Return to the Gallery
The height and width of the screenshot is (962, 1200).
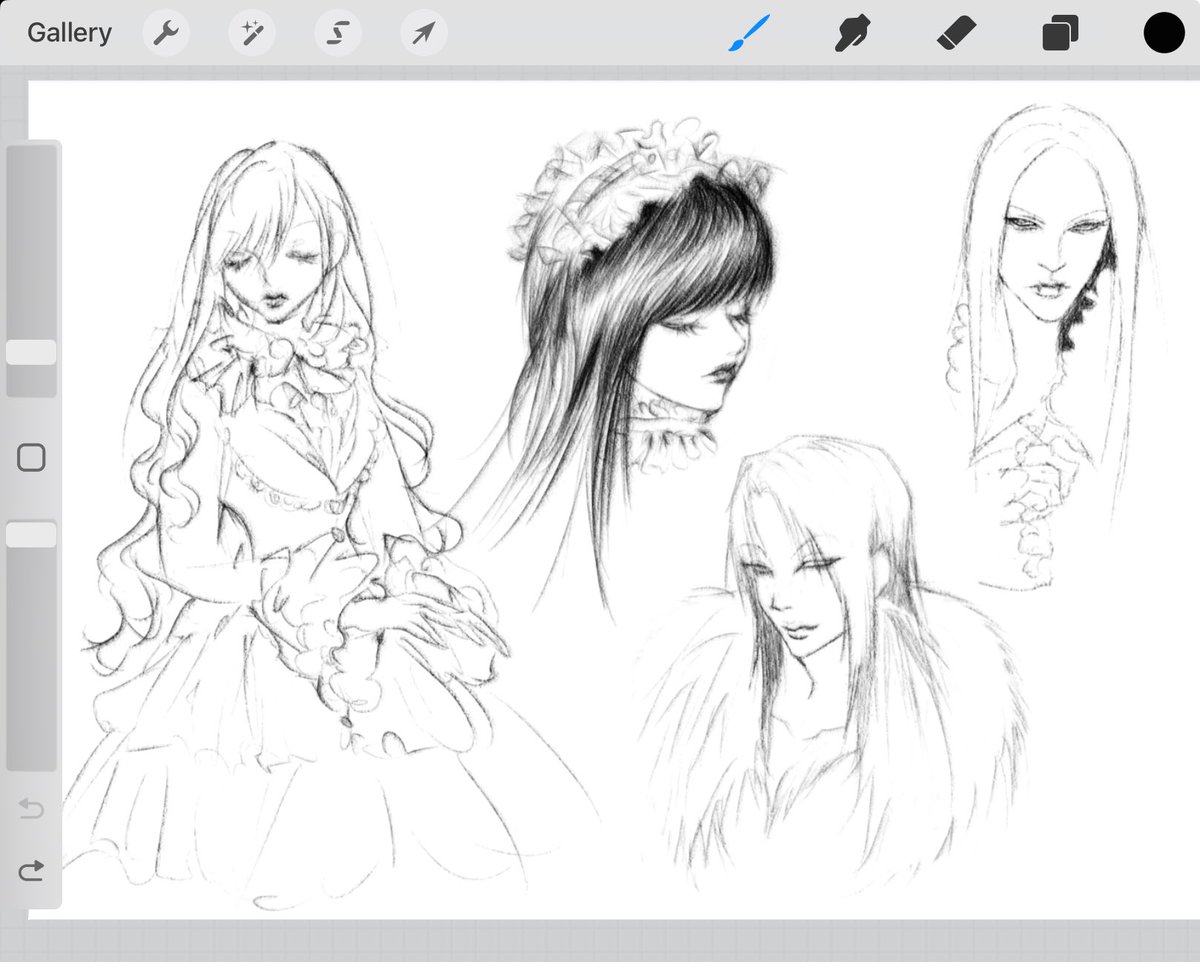[69, 33]
